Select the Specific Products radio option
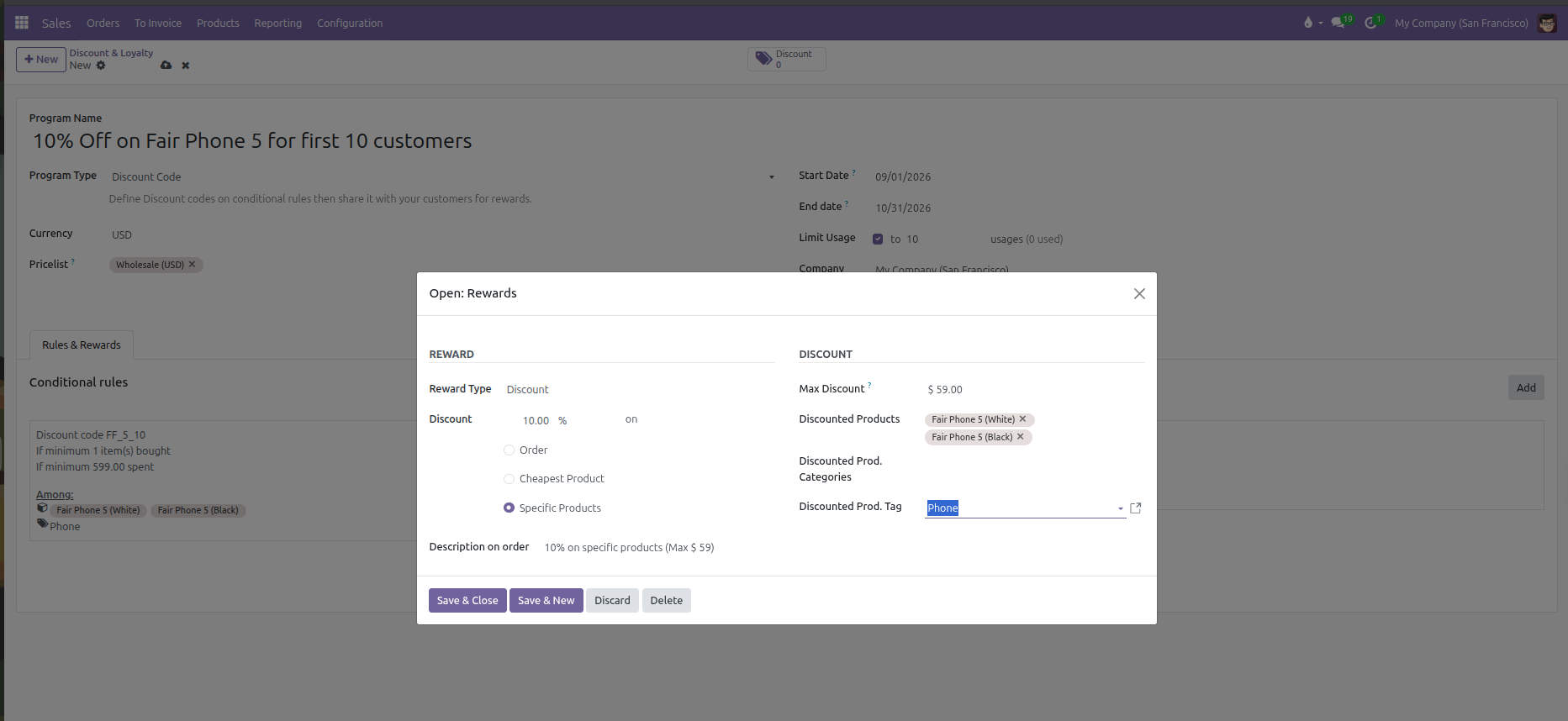Viewport: 1568px width, 721px height. [509, 508]
